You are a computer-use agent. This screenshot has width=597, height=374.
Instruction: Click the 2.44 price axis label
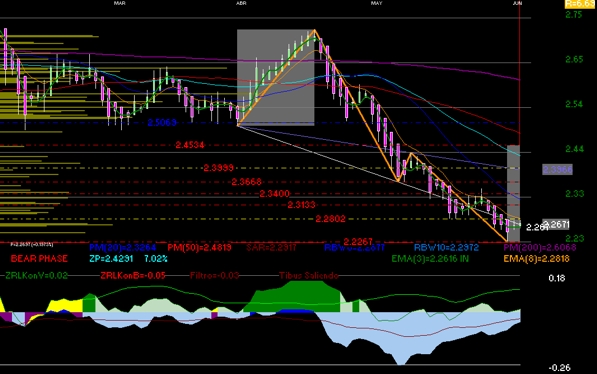tap(574, 149)
